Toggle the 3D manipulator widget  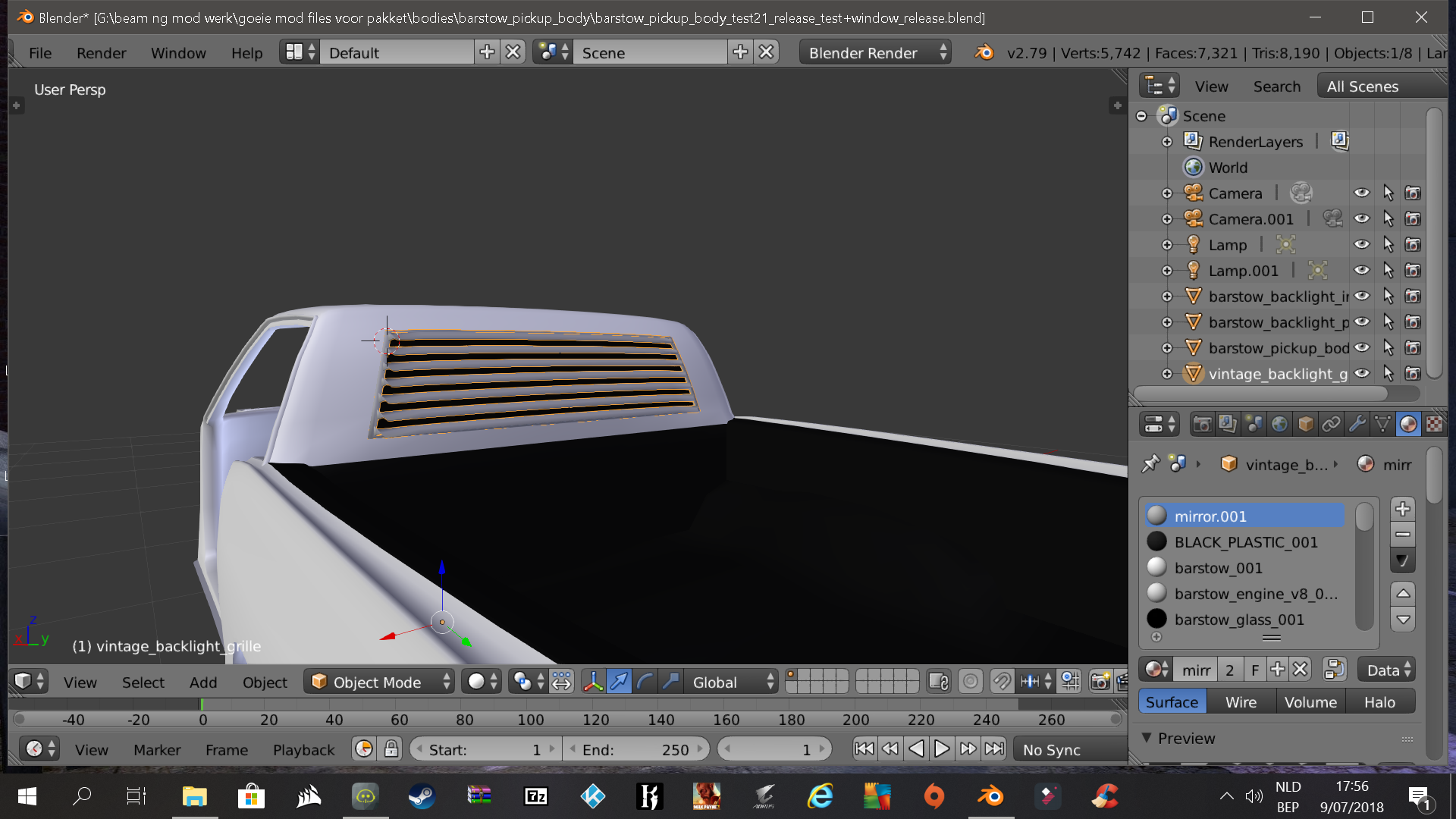tap(593, 682)
